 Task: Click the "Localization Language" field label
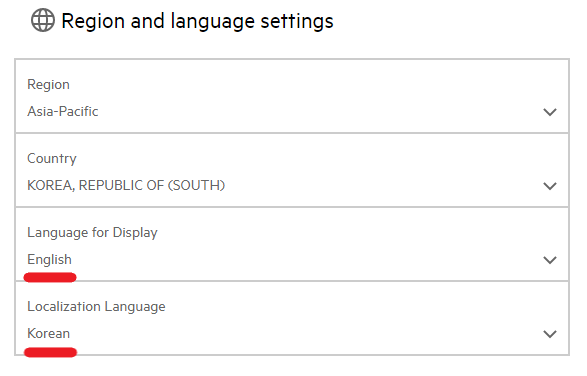tap(96, 306)
